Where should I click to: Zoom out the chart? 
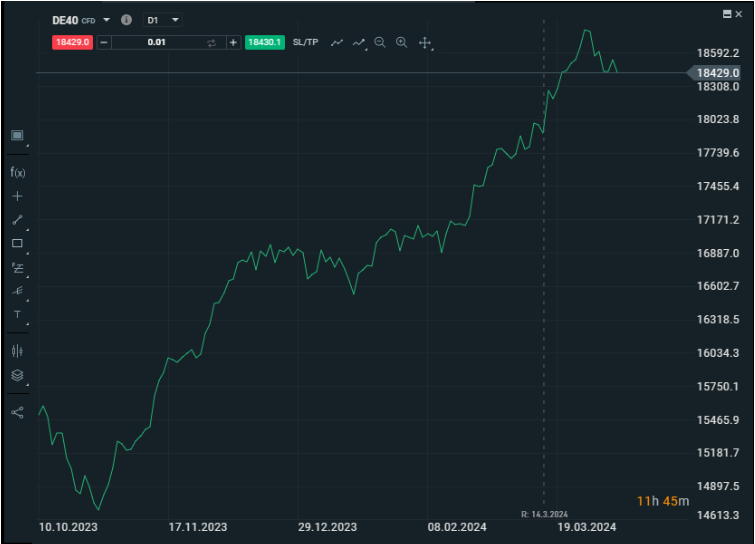click(380, 42)
